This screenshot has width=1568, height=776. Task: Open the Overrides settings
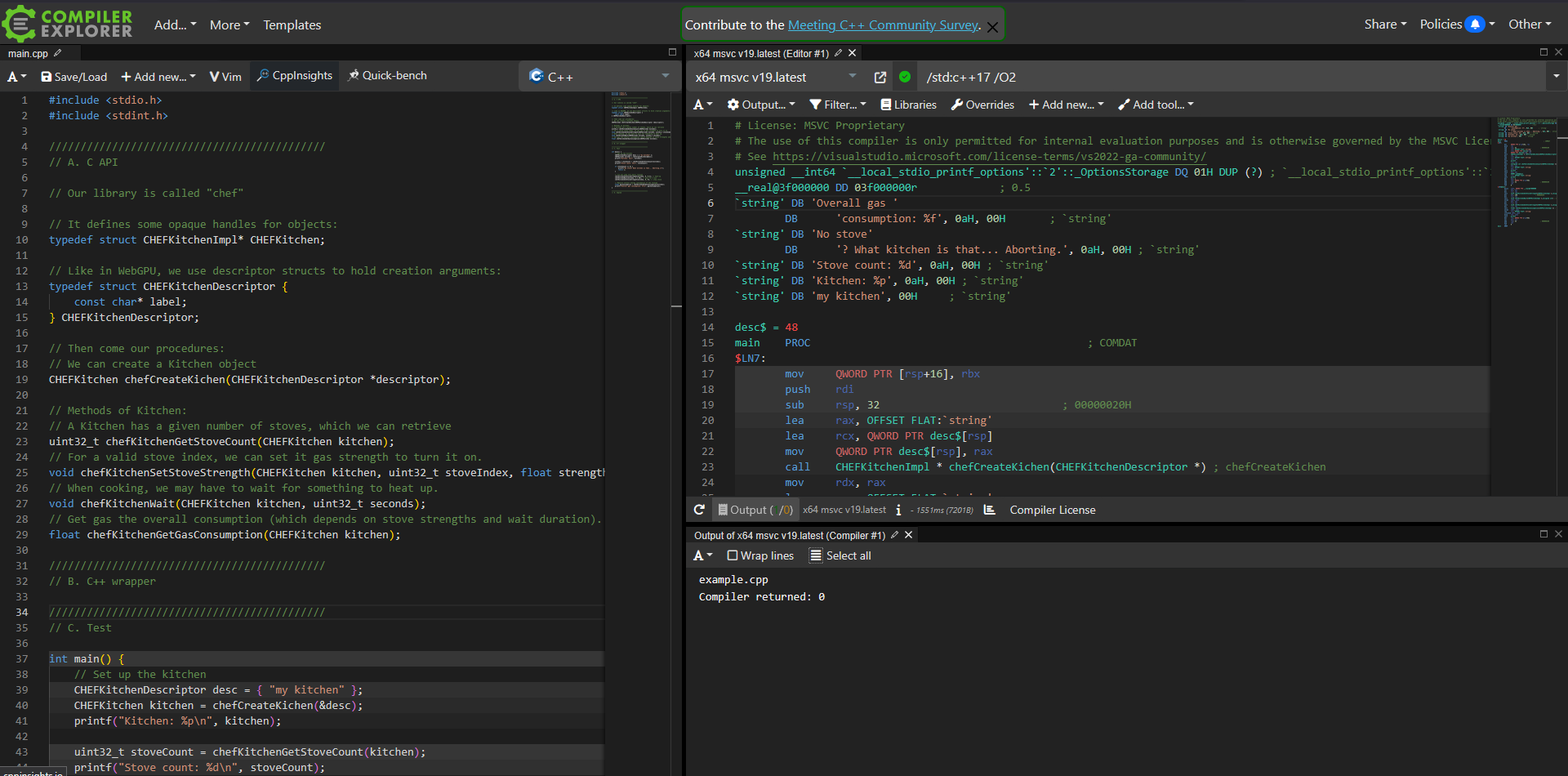982,105
